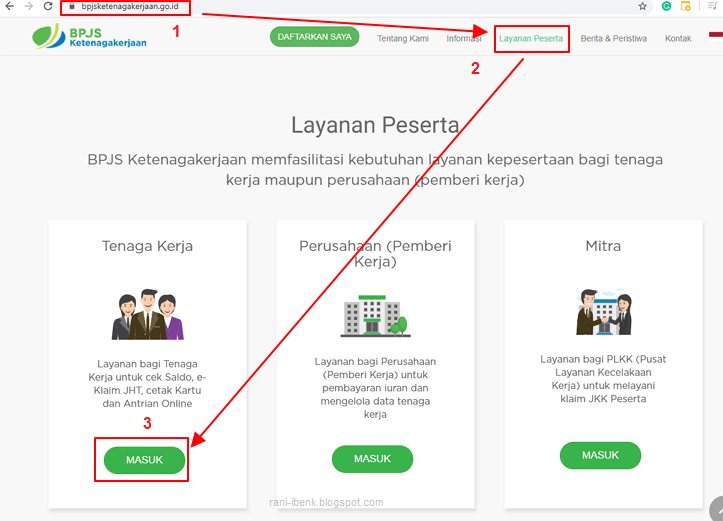The width and height of the screenshot is (723, 521).
Task: Click the Tenaga Kerja three-people illustration
Action: 148,315
